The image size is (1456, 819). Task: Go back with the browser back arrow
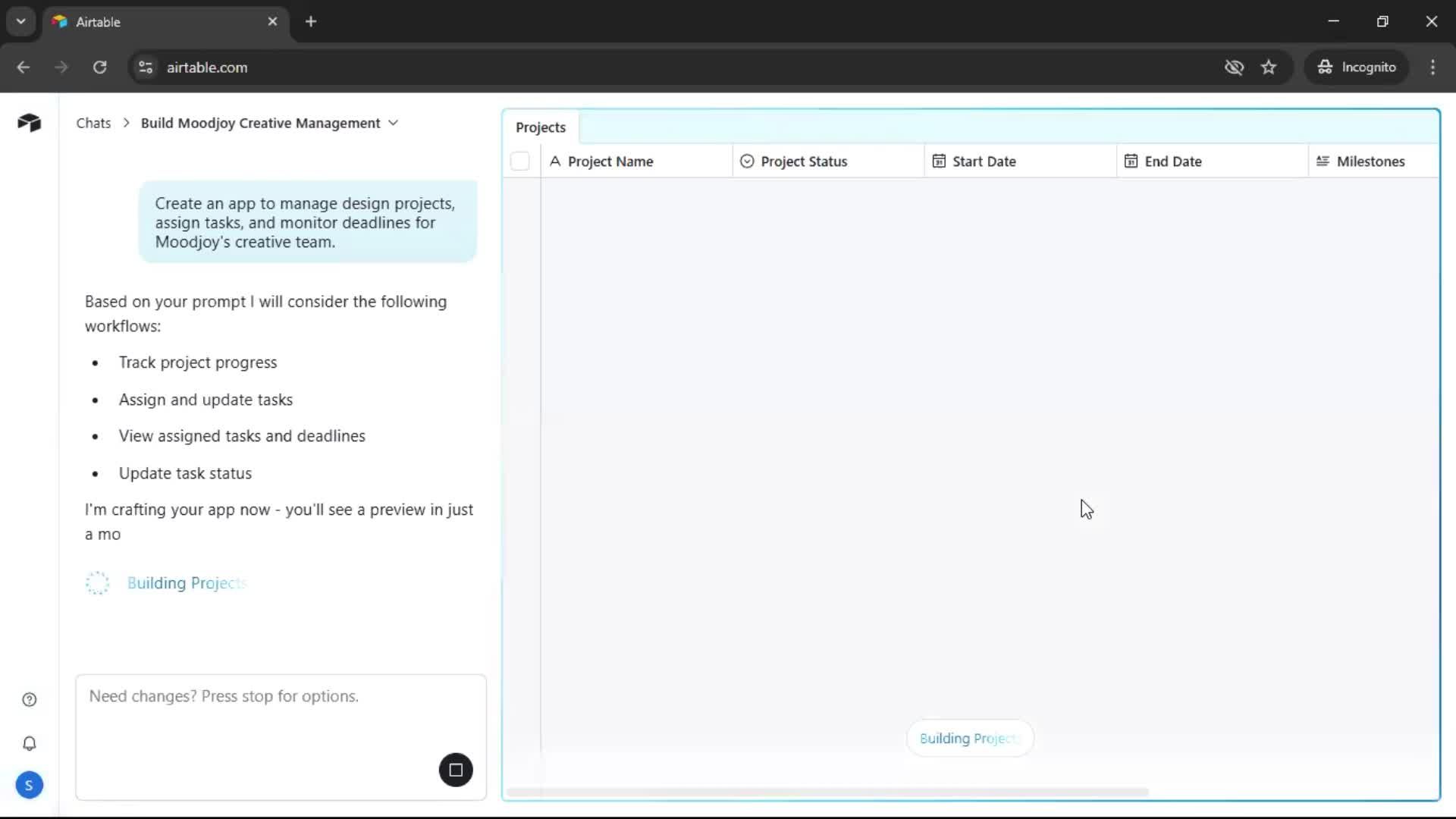[x=24, y=67]
